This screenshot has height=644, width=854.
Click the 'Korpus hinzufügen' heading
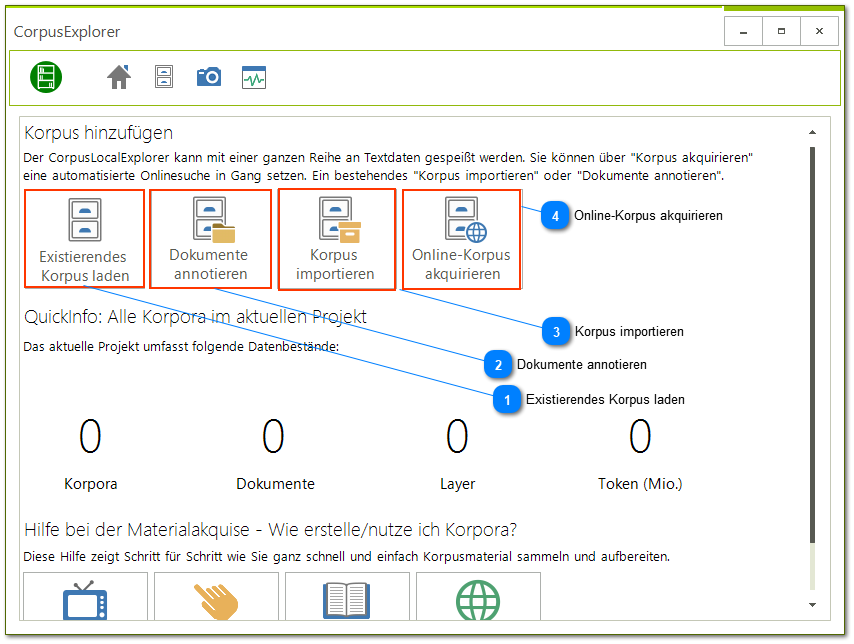pyautogui.click(x=99, y=133)
